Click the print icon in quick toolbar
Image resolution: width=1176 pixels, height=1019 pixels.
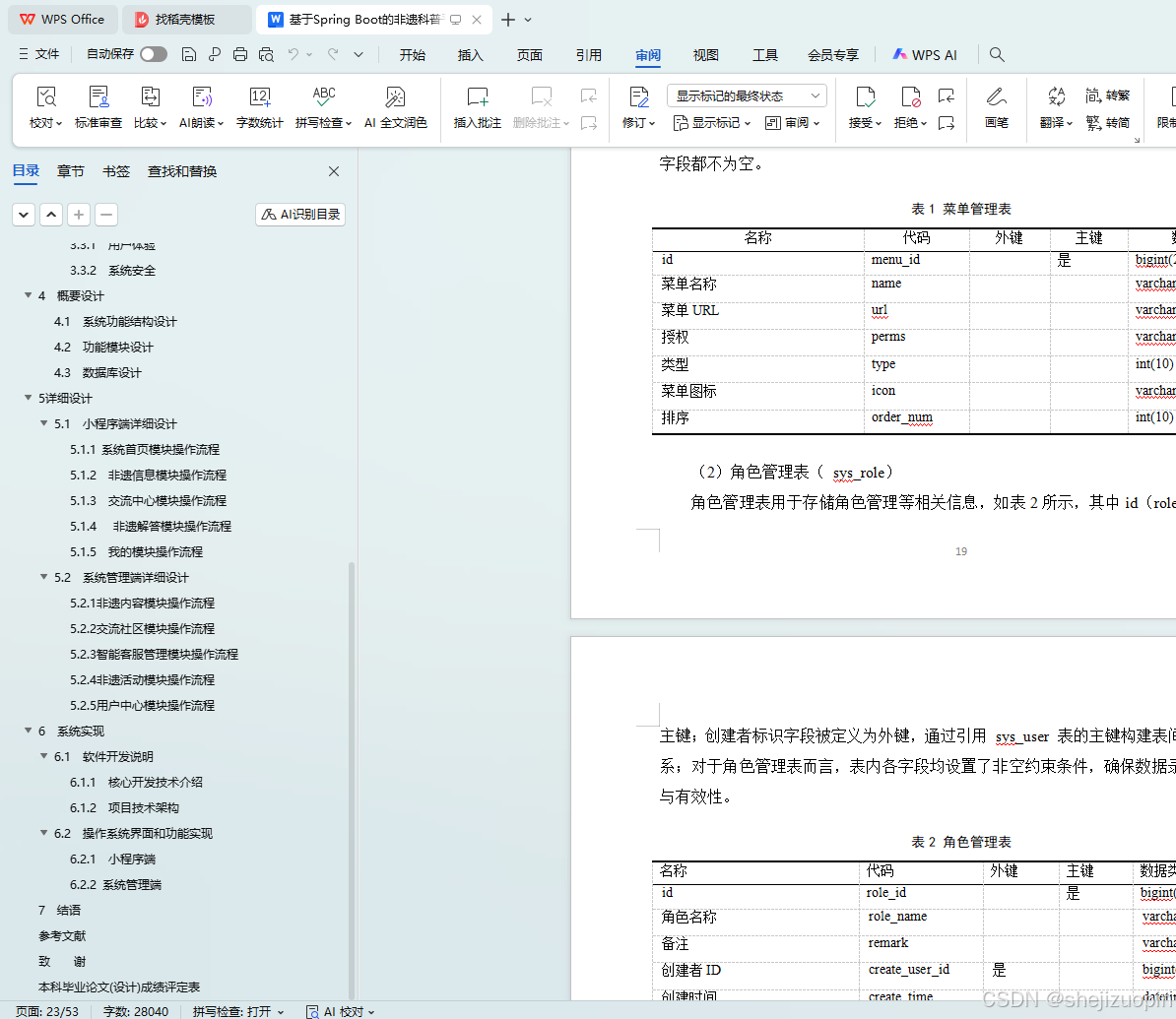pyautogui.click(x=240, y=54)
